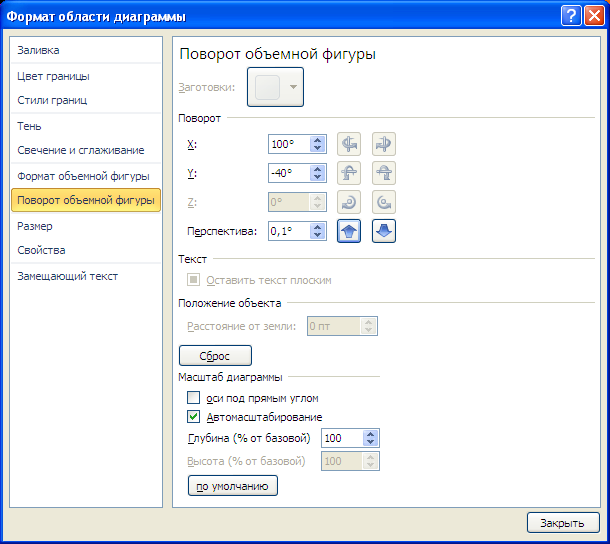Screen dimensions: 610x544
Task: Uncheck the Автомасштабирование checkbox
Action: pos(193,417)
